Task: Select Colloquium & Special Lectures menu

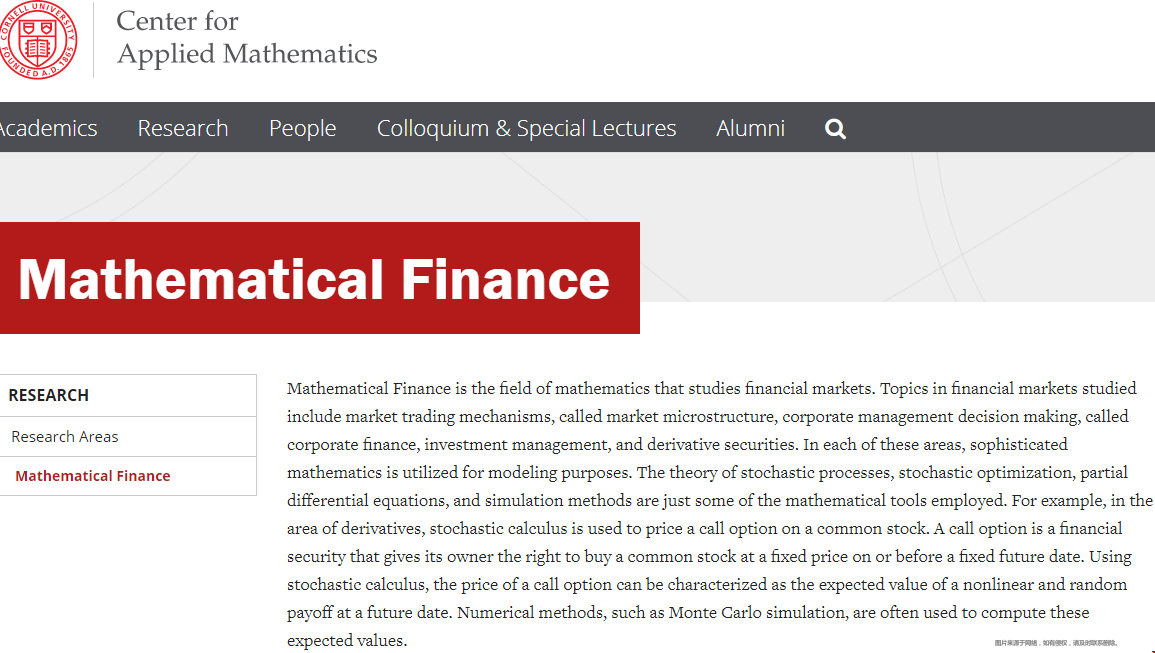Action: coord(526,128)
